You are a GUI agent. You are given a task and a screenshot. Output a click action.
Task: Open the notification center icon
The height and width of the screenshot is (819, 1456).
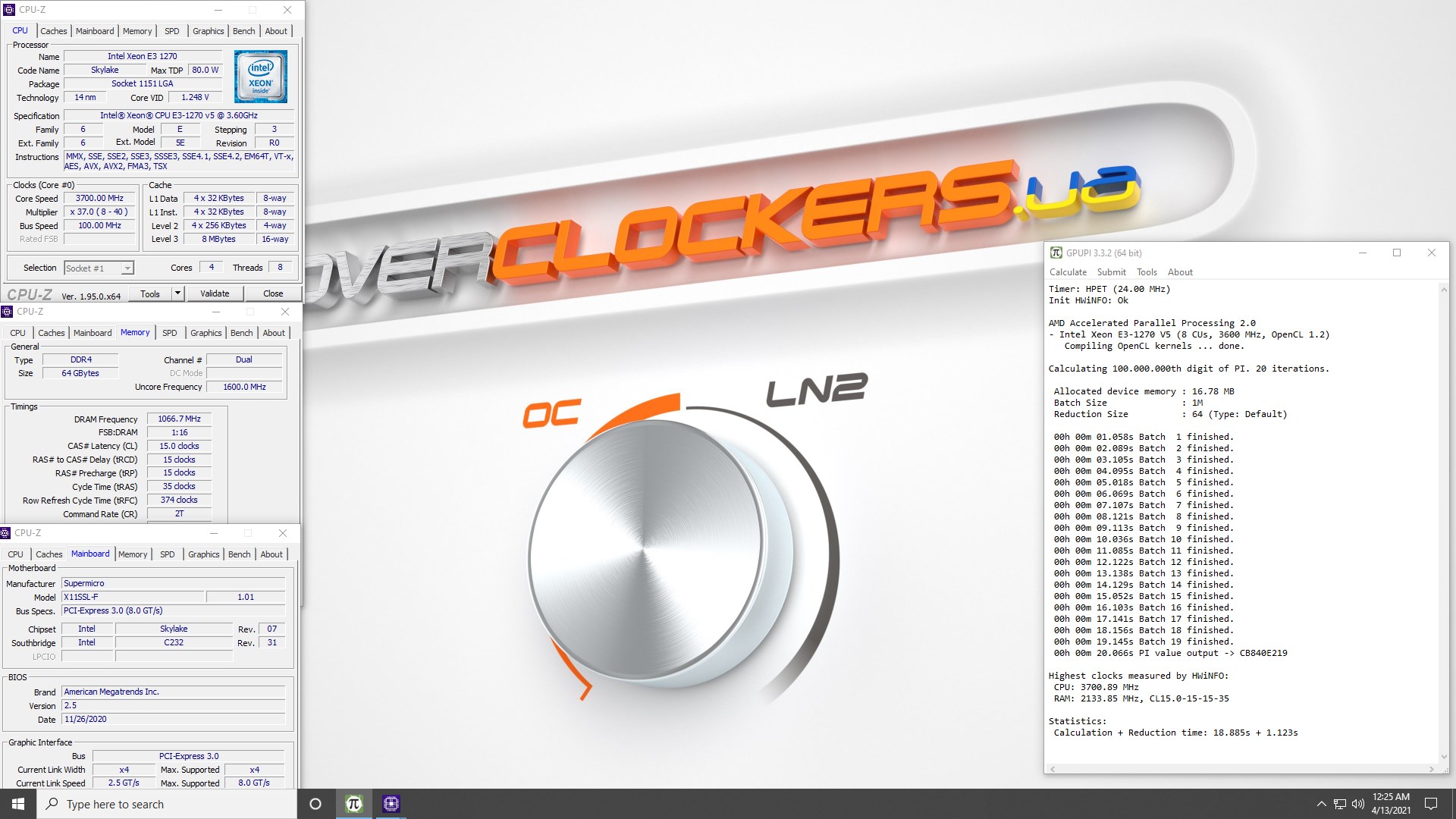1431,804
